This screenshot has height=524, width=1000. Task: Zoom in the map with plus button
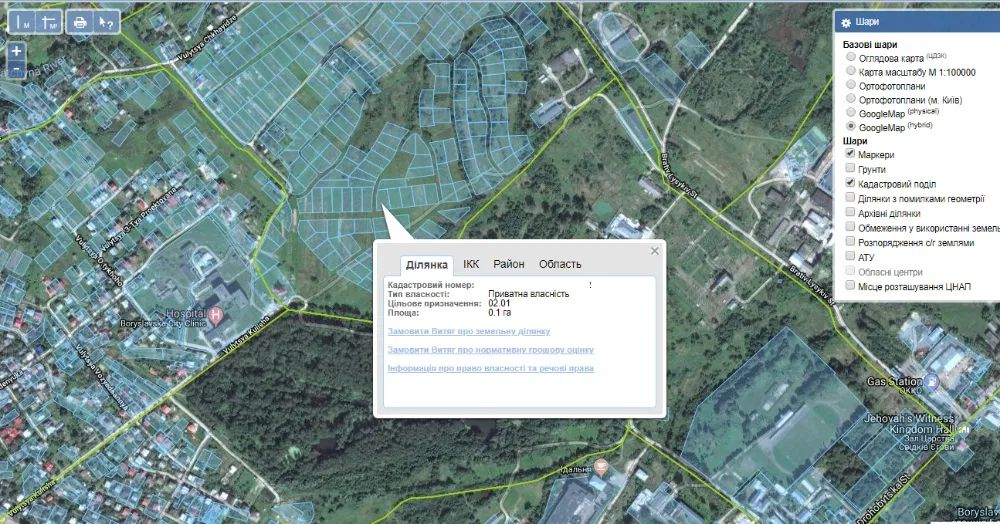(x=17, y=51)
